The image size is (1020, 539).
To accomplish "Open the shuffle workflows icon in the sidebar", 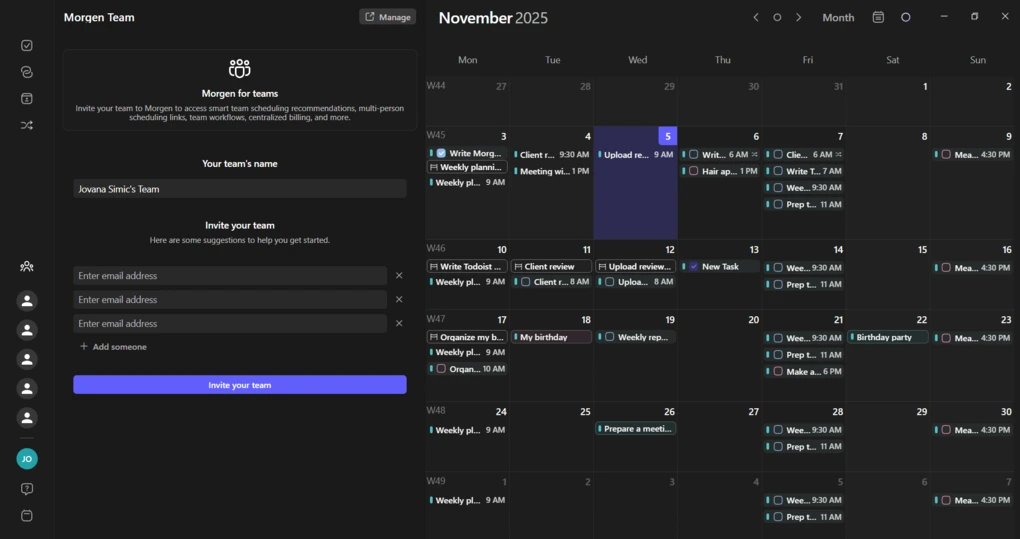I will coord(27,125).
